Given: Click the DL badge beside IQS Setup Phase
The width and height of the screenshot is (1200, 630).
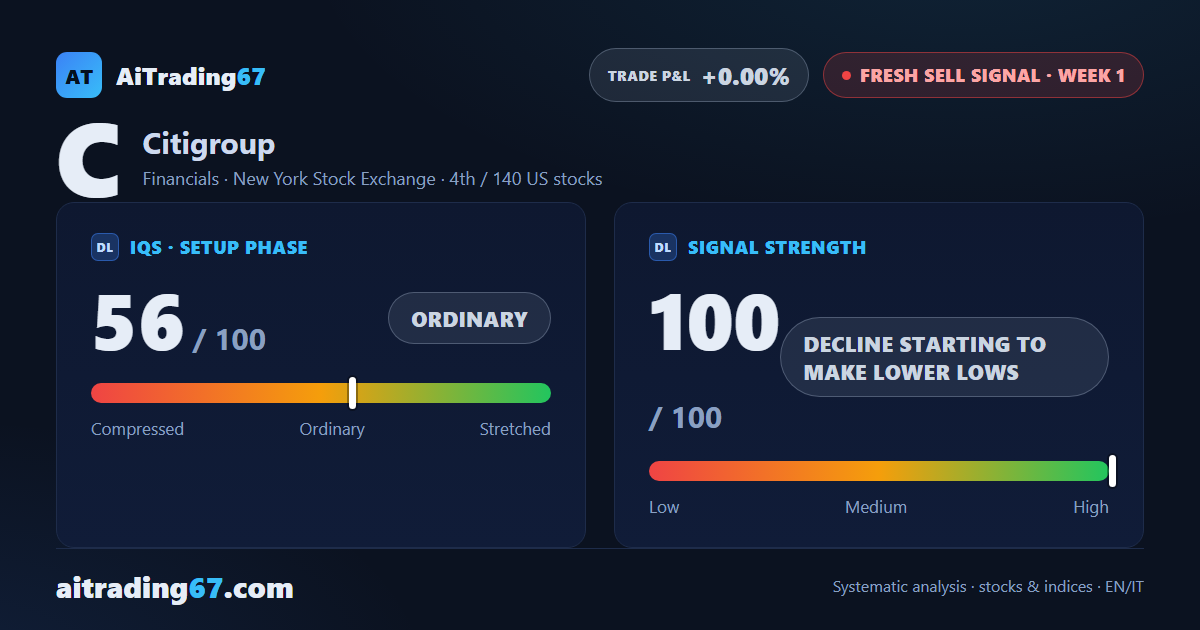Looking at the screenshot, I should [x=105, y=247].
